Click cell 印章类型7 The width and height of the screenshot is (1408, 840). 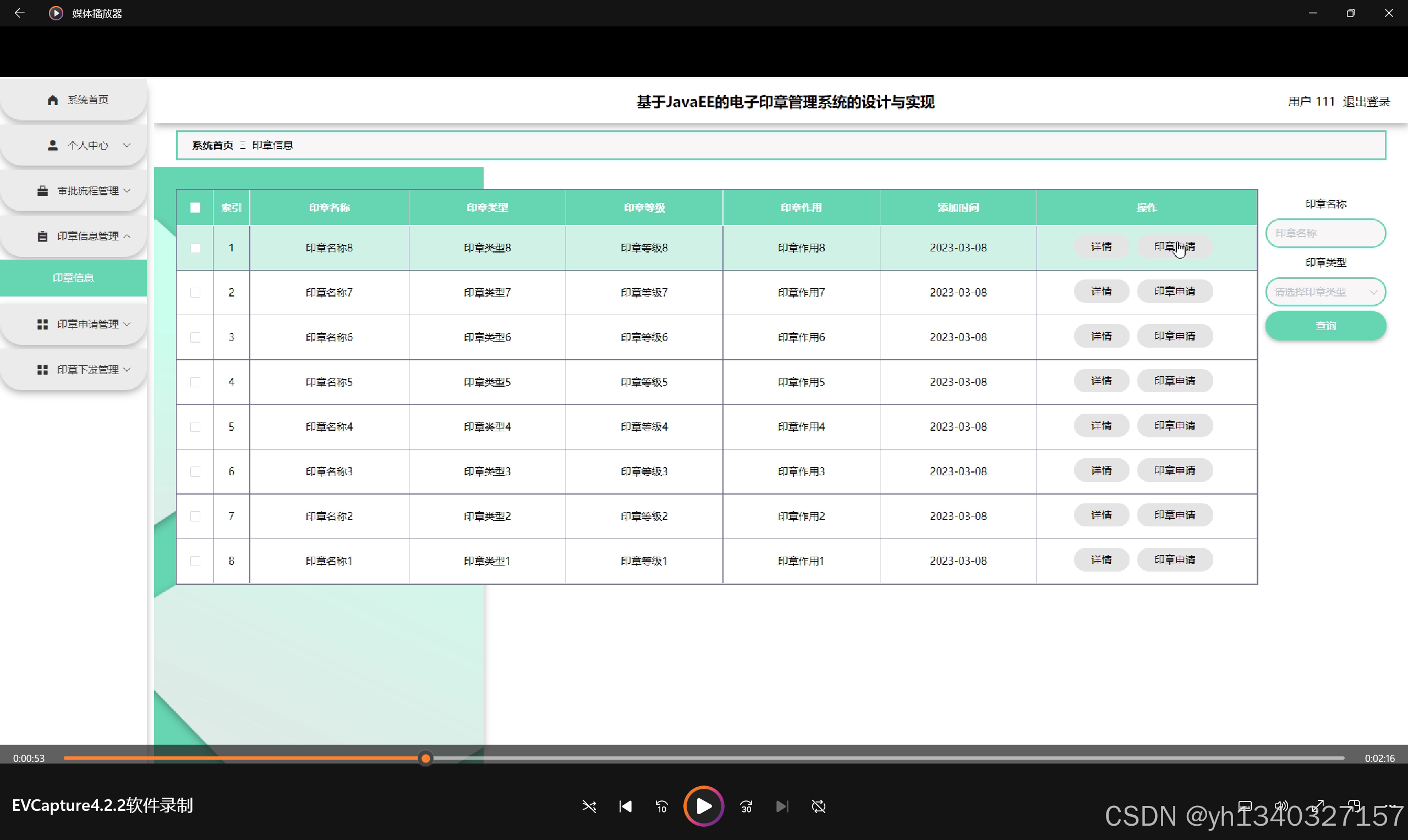coord(487,293)
